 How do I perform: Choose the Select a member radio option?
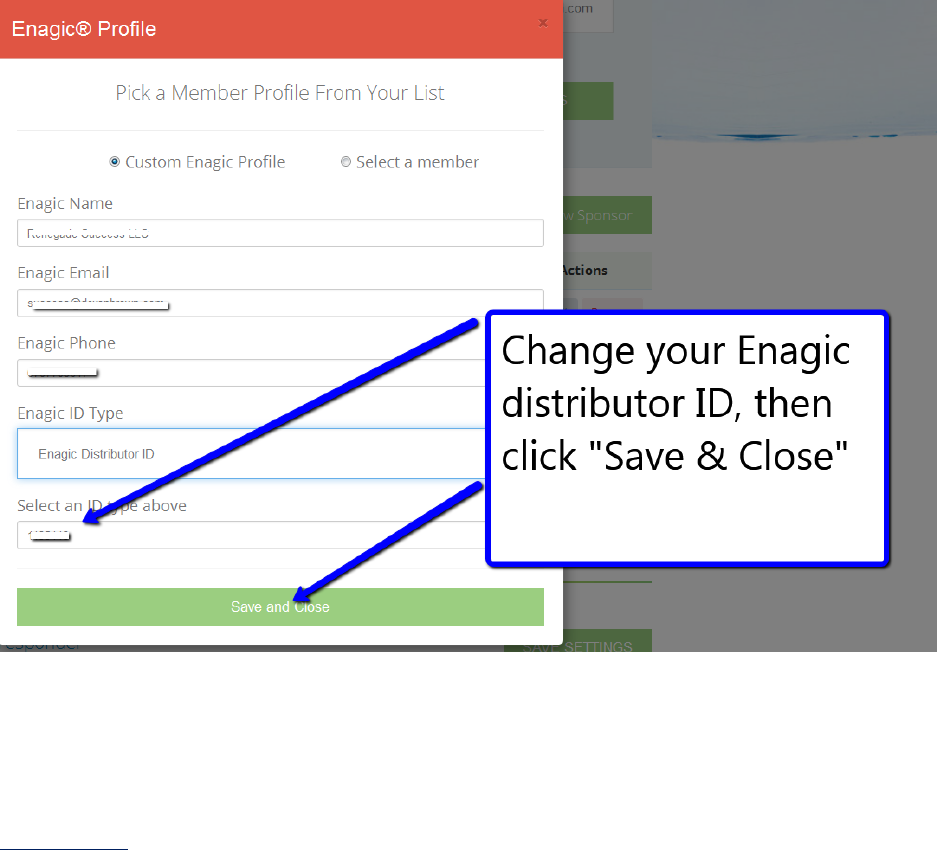(x=345, y=161)
